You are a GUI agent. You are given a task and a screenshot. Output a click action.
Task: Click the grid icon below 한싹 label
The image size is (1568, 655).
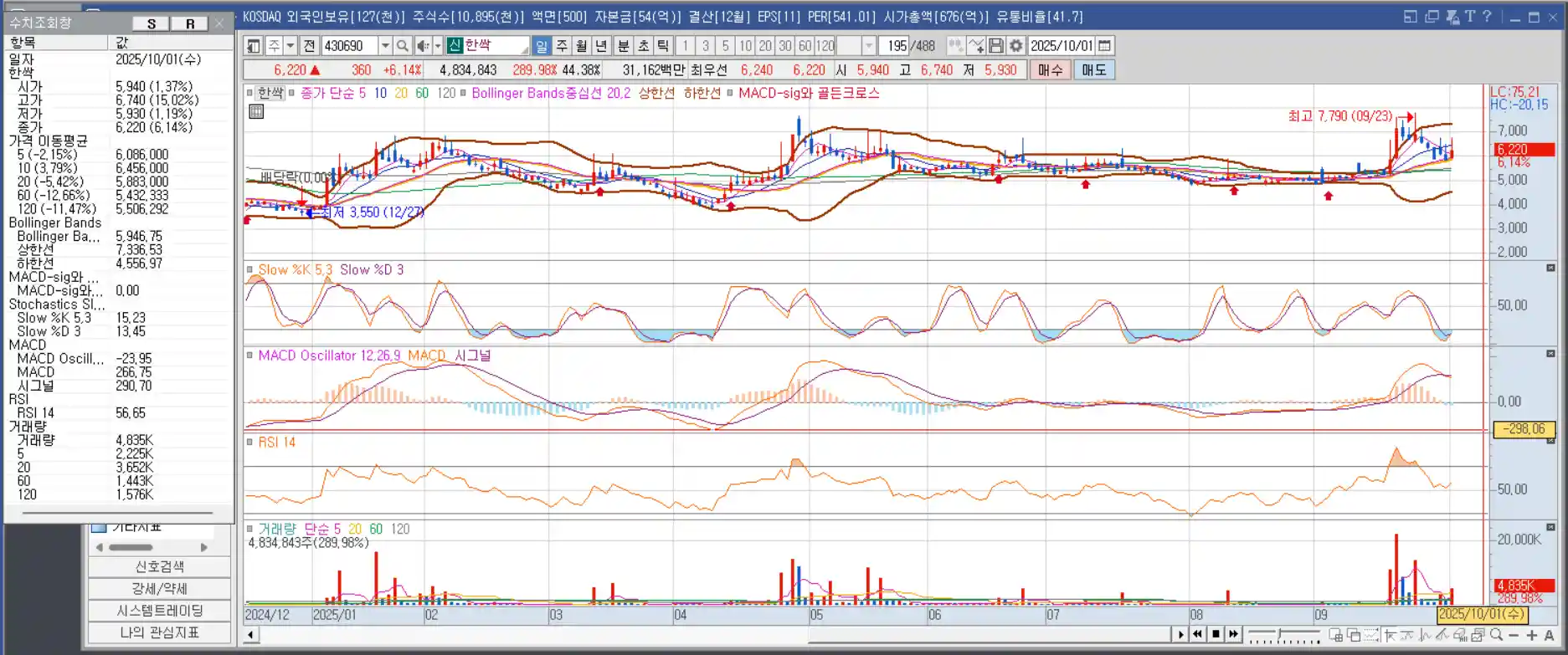(256, 111)
